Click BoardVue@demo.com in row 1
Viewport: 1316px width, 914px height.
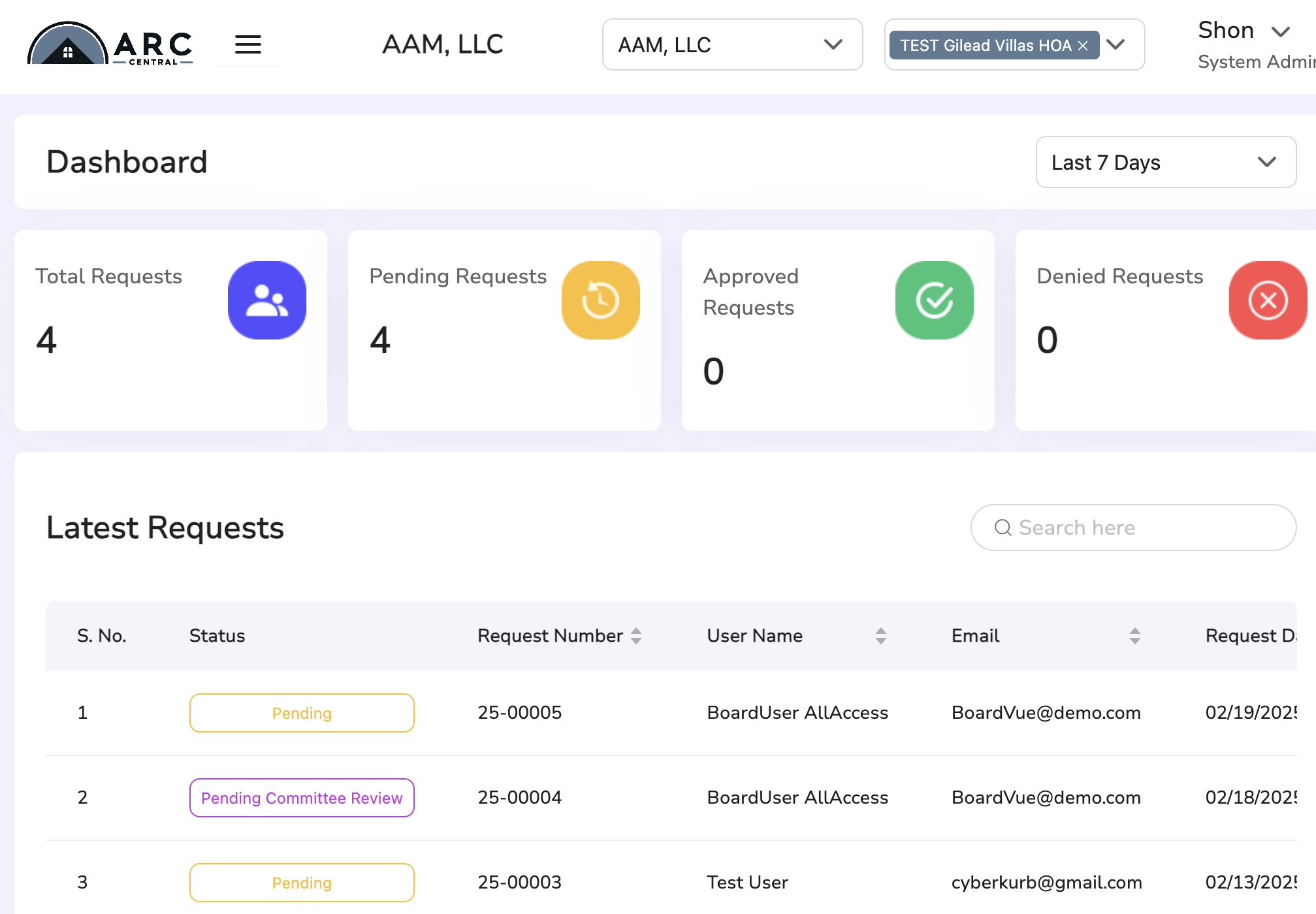point(1046,713)
